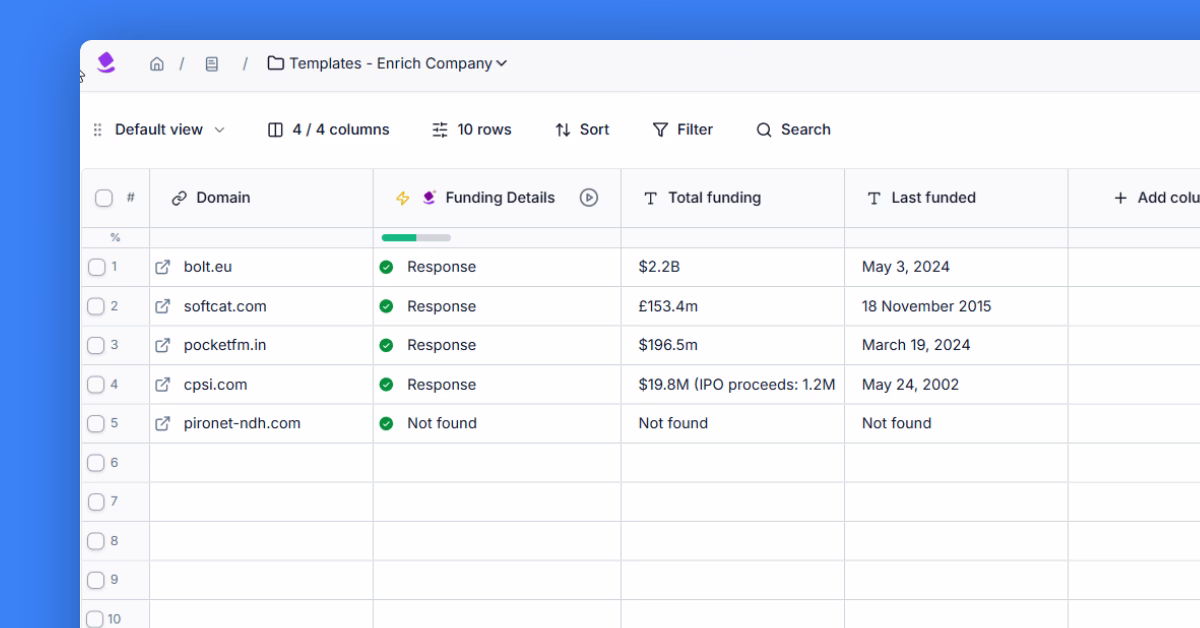Open Templates - Enrich Company dropdown
This screenshot has height=628, width=1200.
(388, 63)
